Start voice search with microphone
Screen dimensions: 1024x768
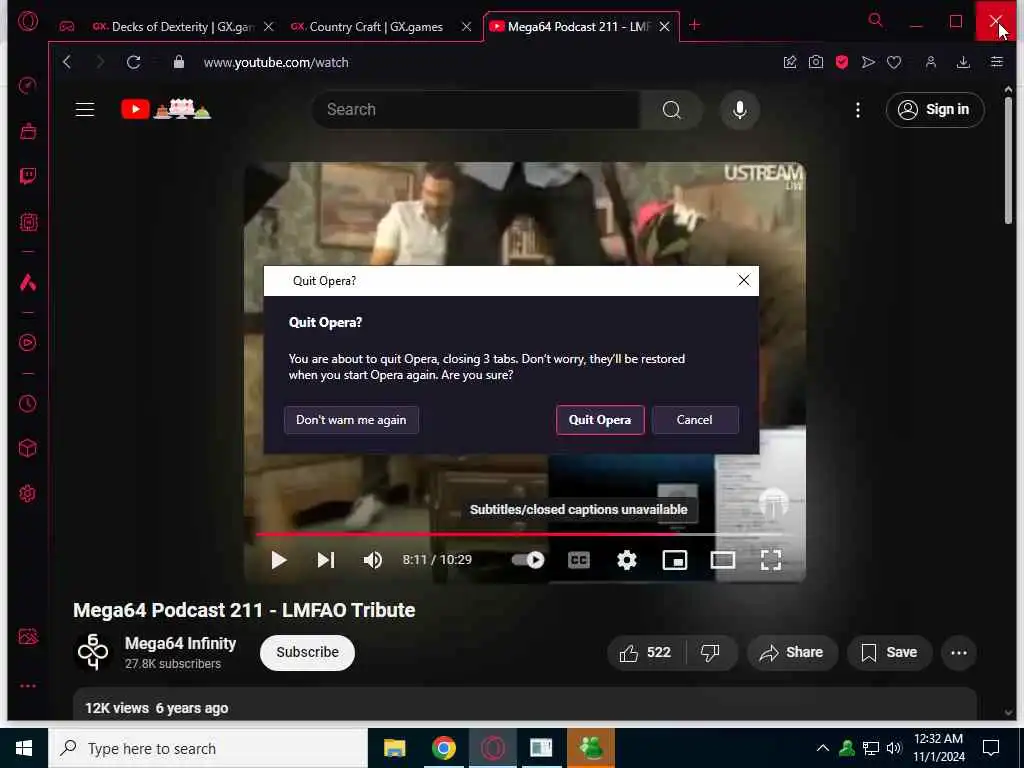[739, 110]
